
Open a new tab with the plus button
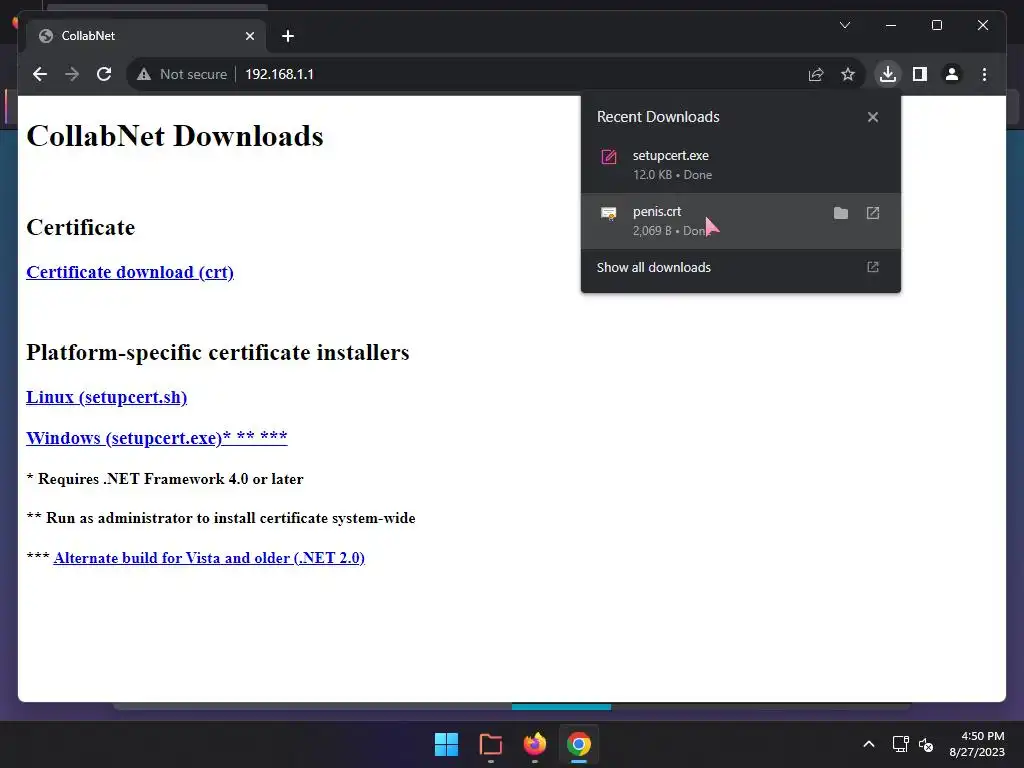click(x=288, y=36)
